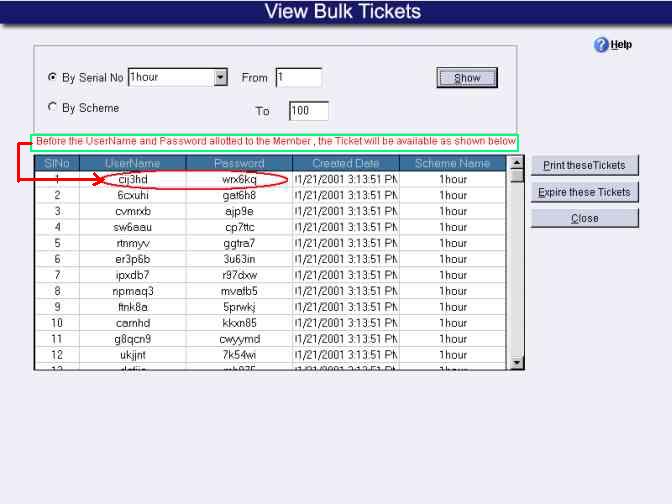Image resolution: width=672 pixels, height=504 pixels.
Task: Click Print these Tickets button
Action: coord(584,166)
